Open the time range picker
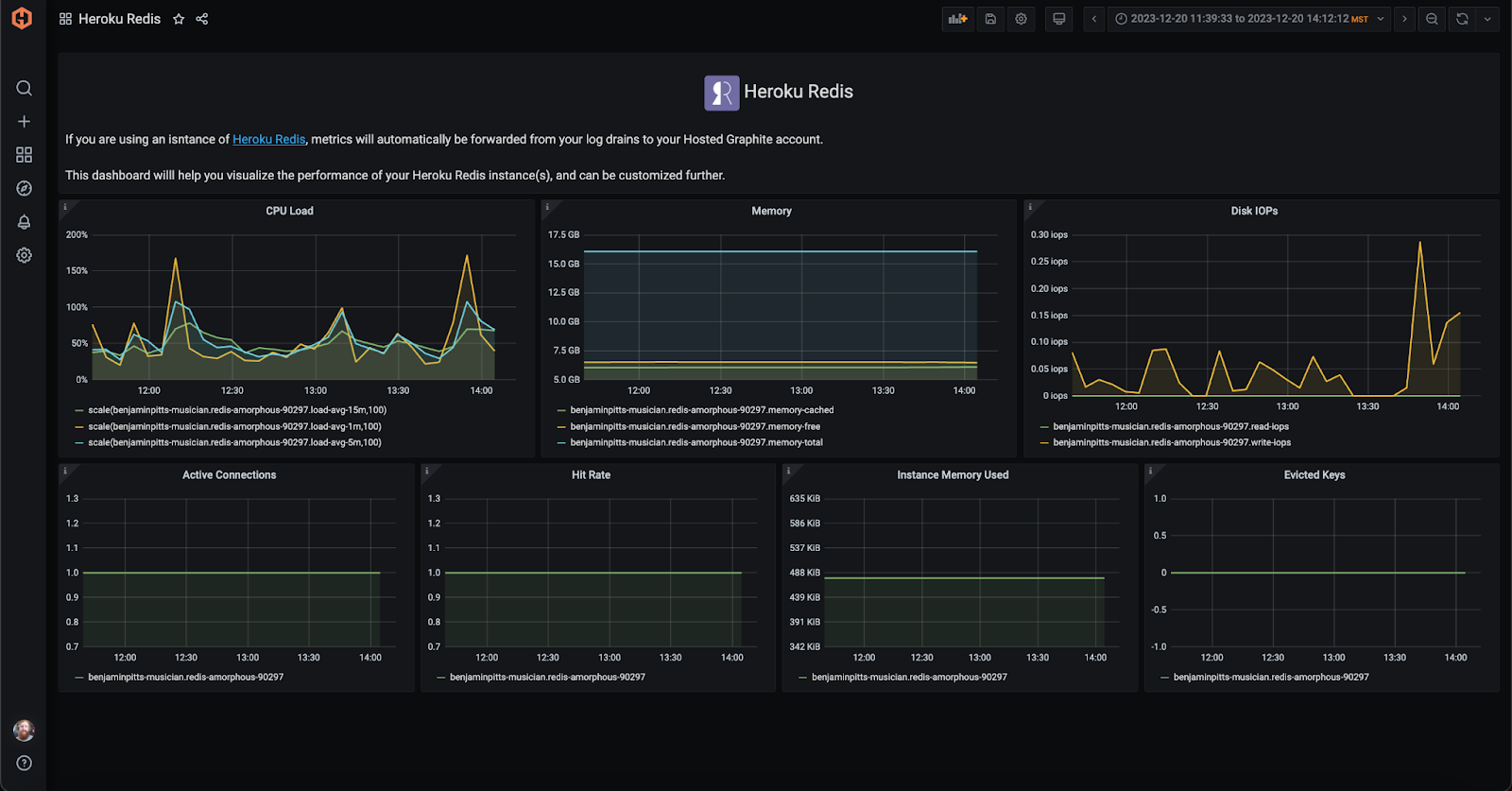 (x=1248, y=19)
